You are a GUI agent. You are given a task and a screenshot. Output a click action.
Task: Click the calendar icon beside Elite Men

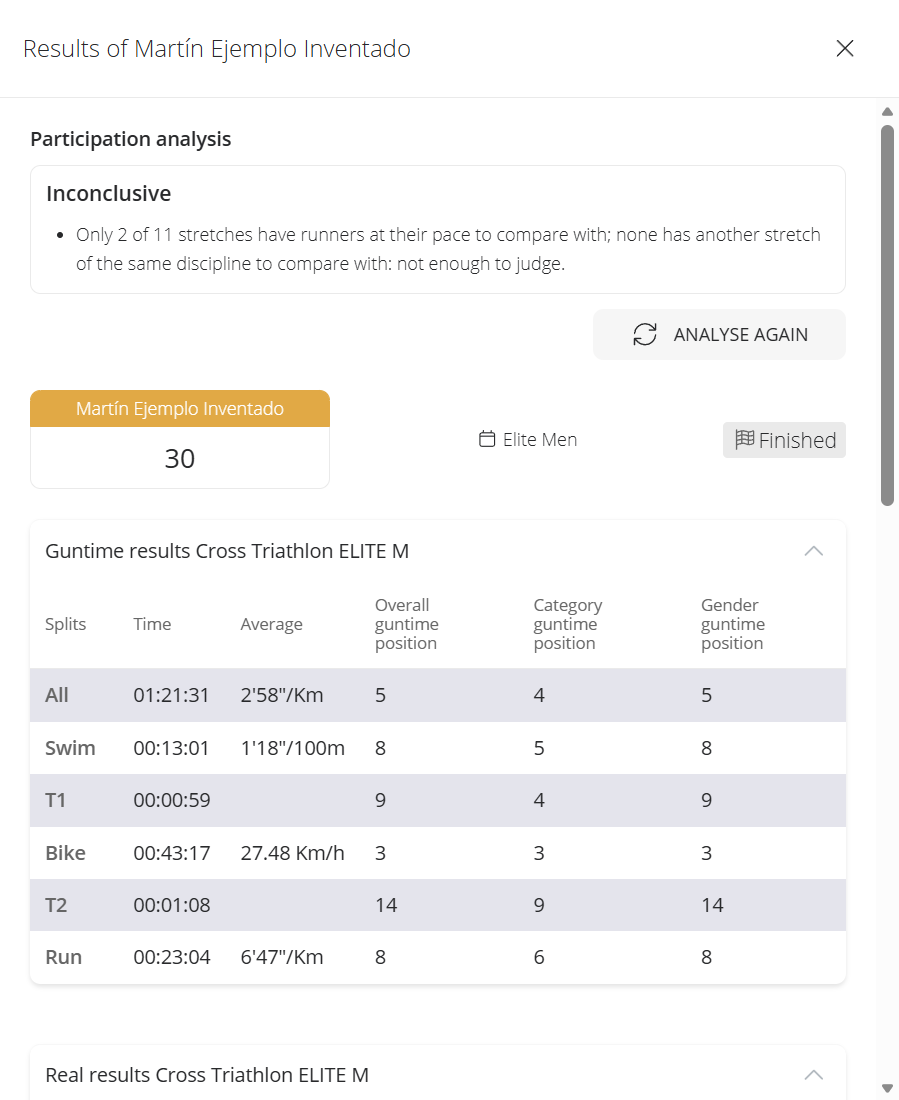(x=487, y=439)
